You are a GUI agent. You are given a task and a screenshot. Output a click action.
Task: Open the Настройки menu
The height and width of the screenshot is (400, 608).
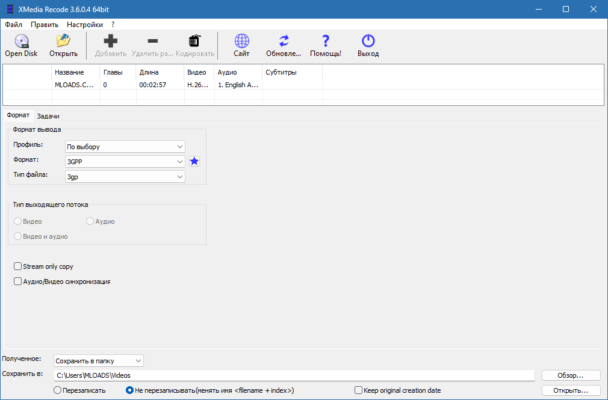[85, 24]
